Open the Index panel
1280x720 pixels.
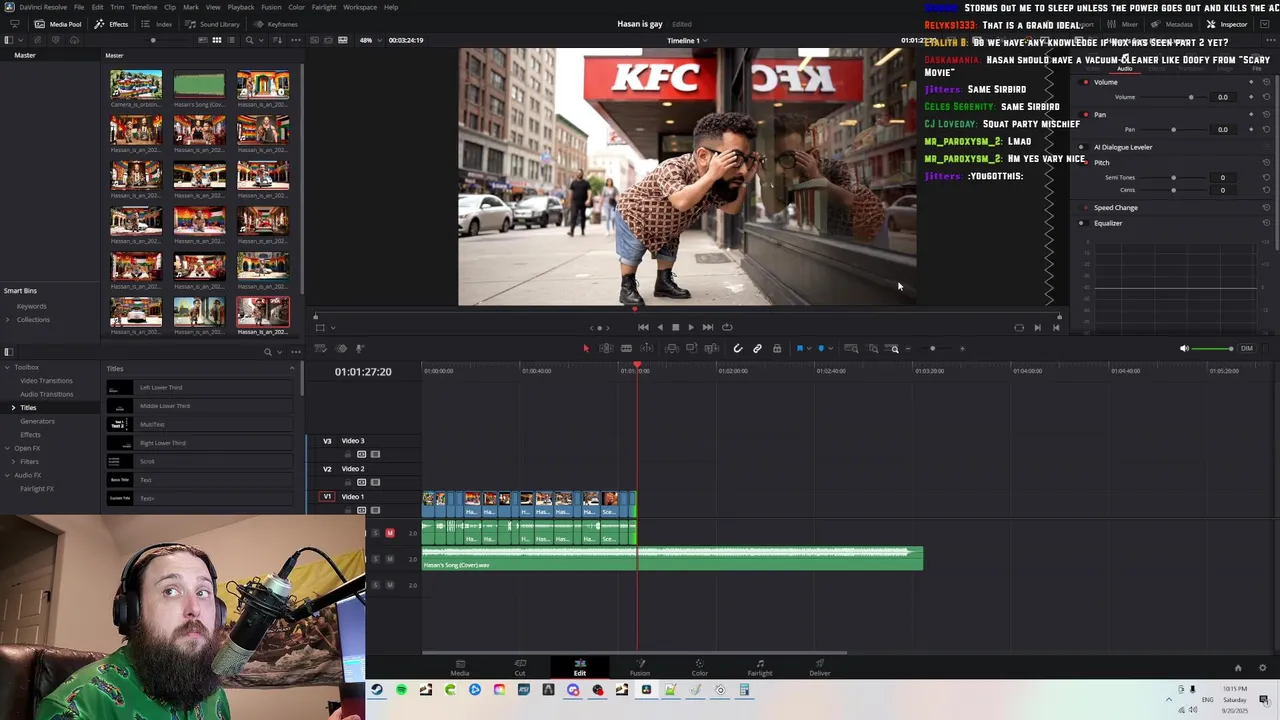coord(157,24)
